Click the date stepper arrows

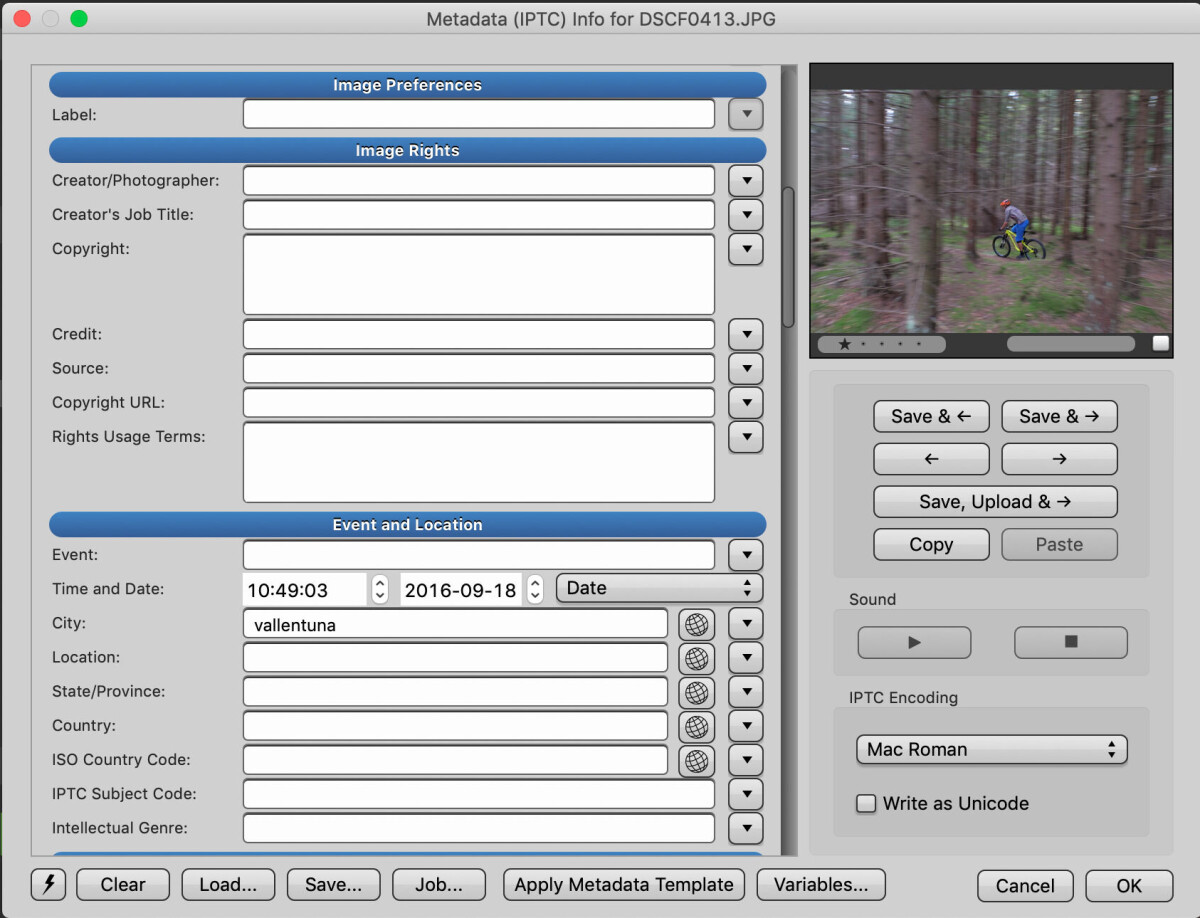tap(536, 589)
